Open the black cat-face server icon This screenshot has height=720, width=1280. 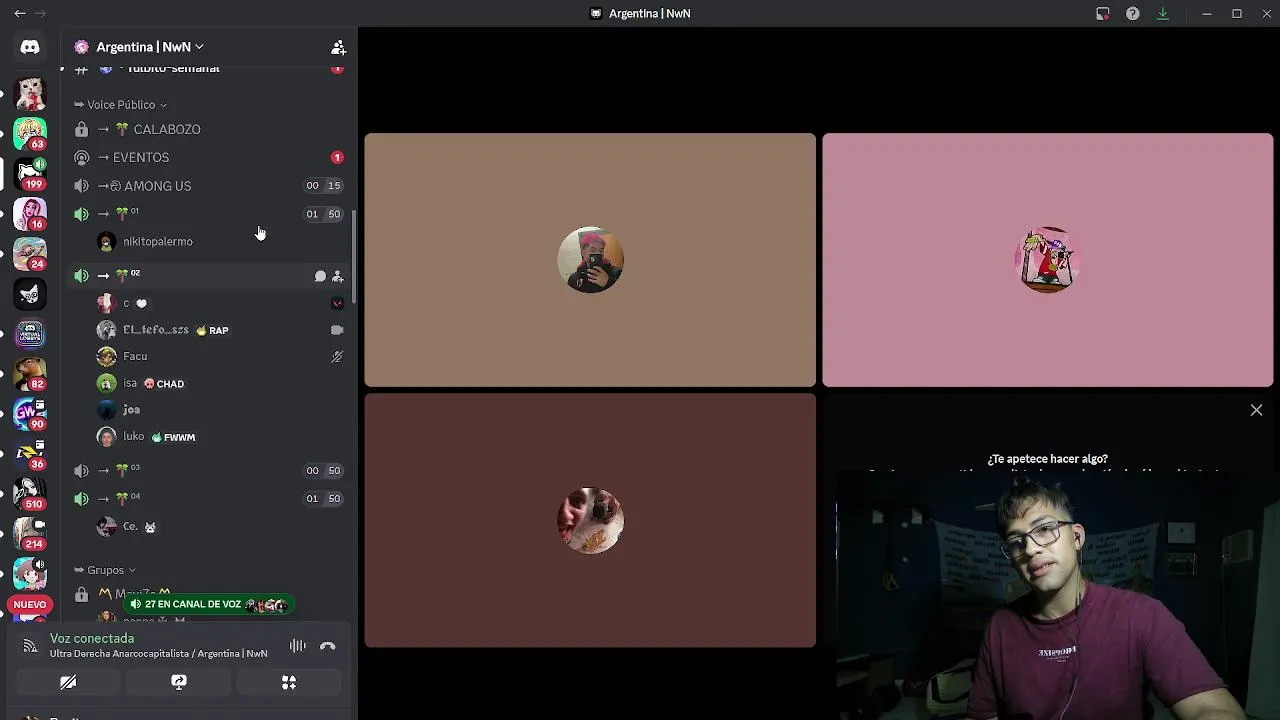30,294
